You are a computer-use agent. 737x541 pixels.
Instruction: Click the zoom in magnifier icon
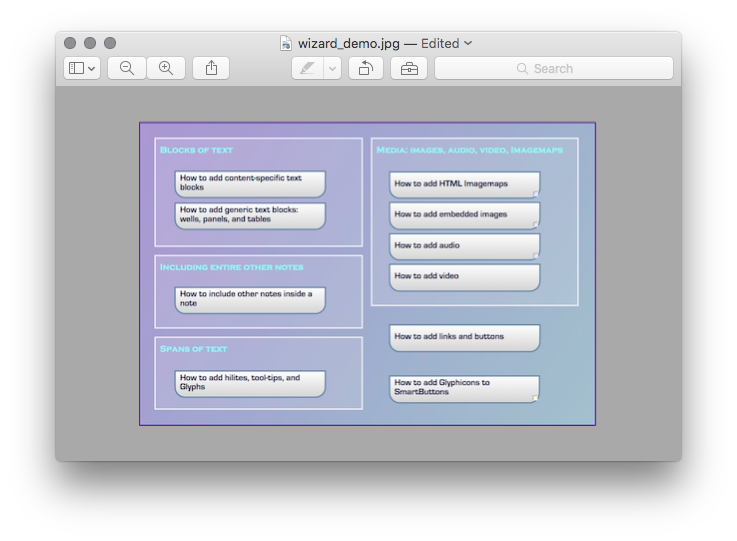(166, 68)
